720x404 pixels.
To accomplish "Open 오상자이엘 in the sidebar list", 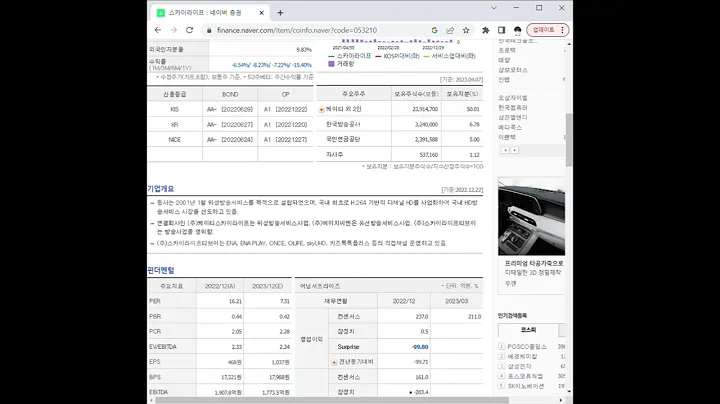I will [512, 98].
